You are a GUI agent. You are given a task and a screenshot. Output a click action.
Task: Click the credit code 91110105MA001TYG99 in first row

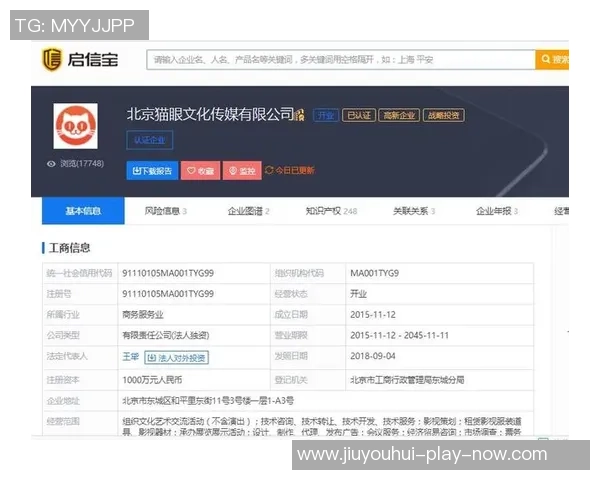[168, 273]
